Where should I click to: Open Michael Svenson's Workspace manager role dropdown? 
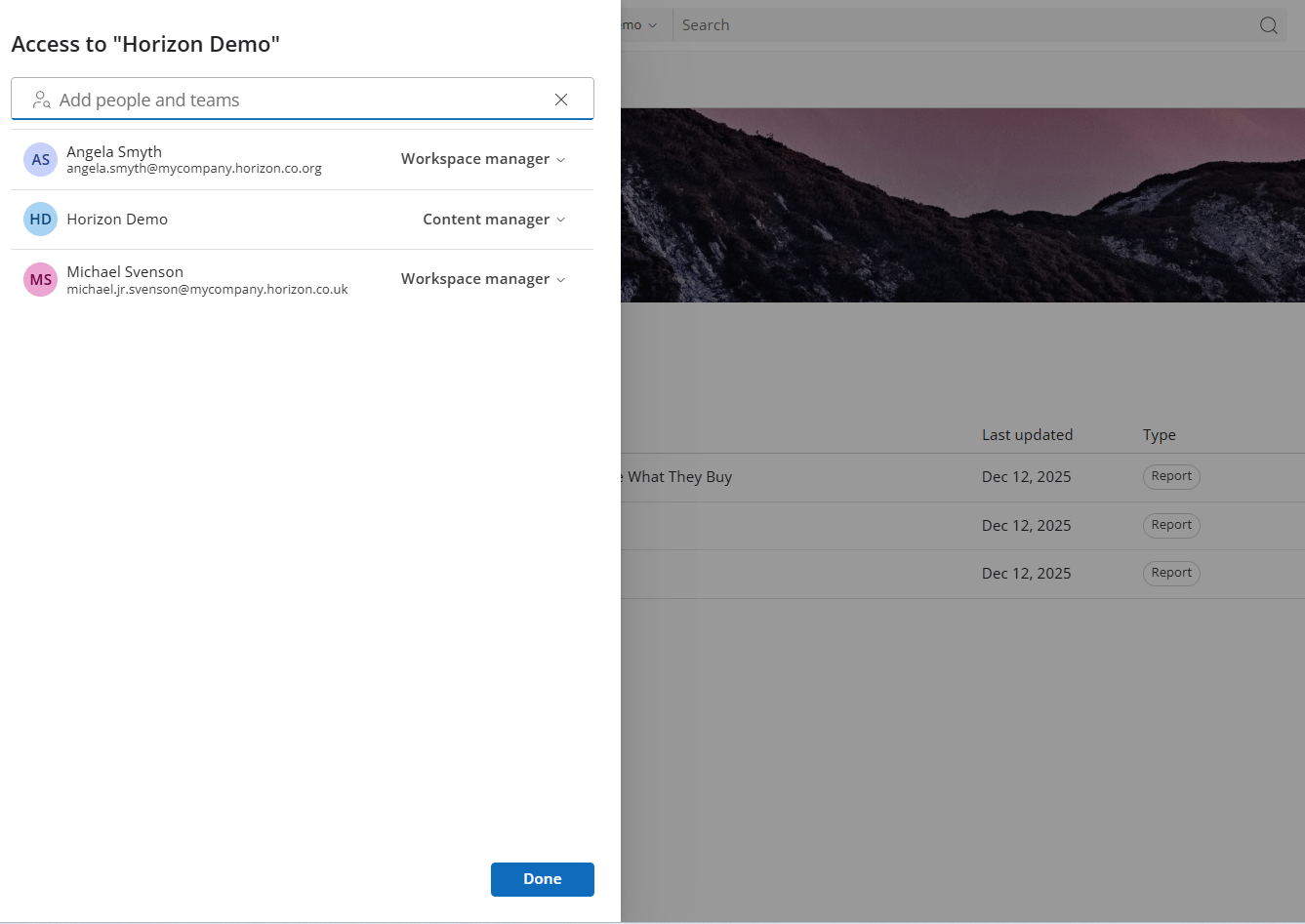(x=483, y=279)
